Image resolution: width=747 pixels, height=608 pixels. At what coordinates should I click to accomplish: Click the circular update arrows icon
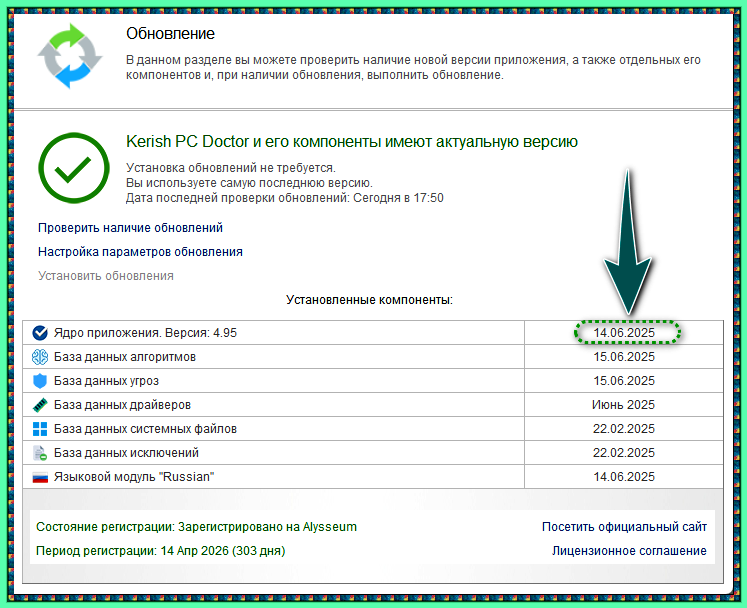pos(70,56)
